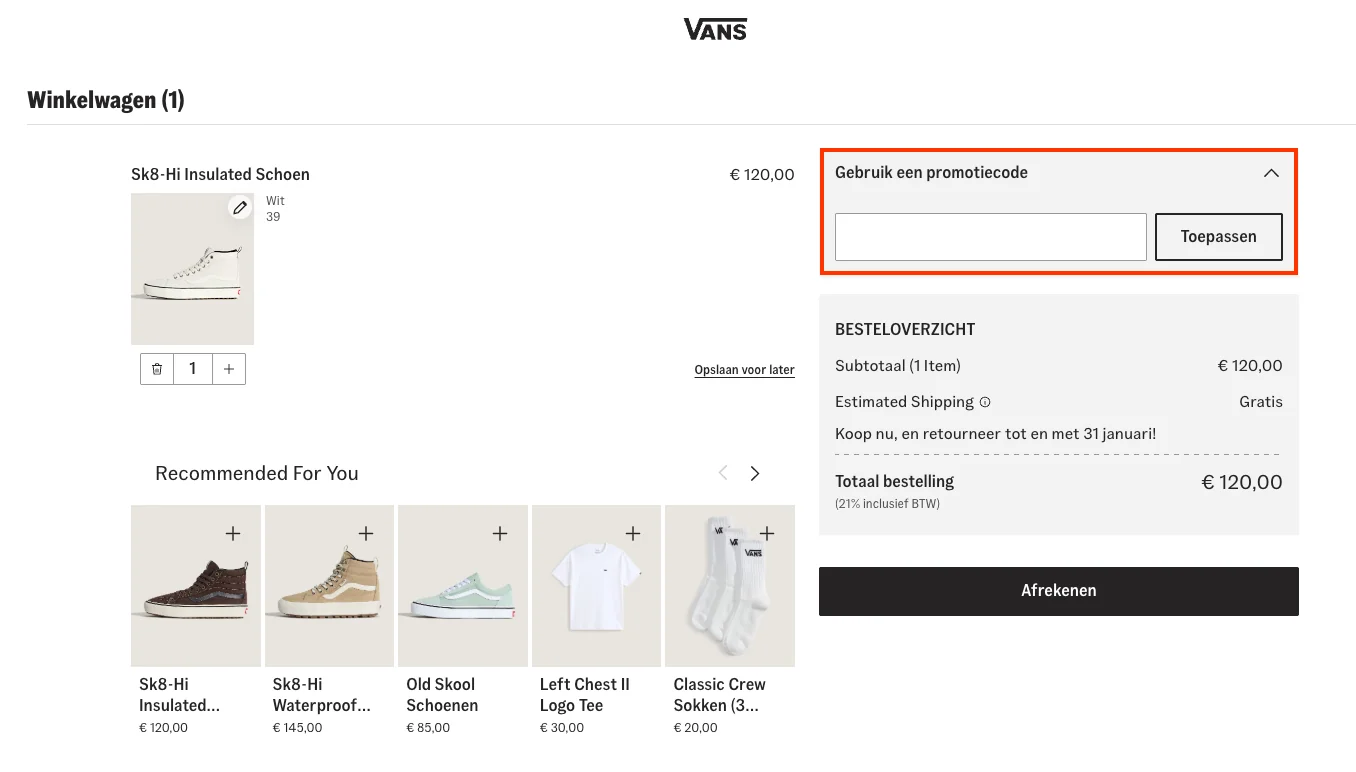Image resolution: width=1356 pixels, height=772 pixels.
Task: Open the Winkelwagen heading link
Action: 105,100
